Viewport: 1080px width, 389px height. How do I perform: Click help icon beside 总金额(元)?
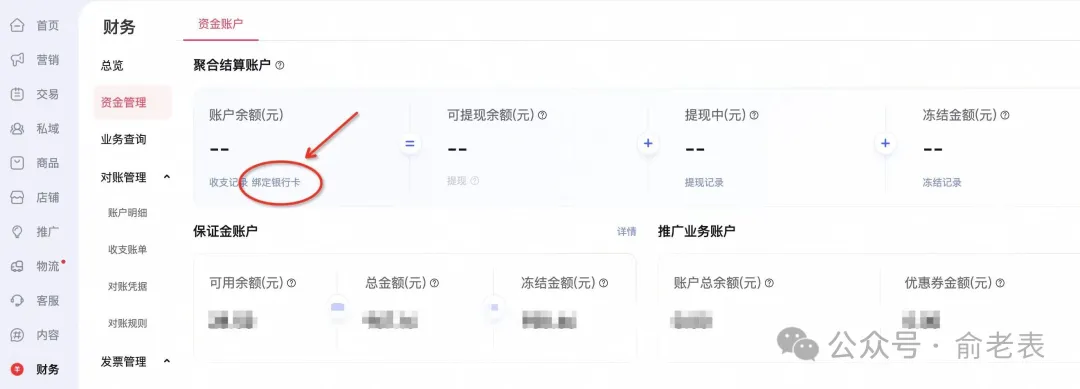click(x=434, y=283)
